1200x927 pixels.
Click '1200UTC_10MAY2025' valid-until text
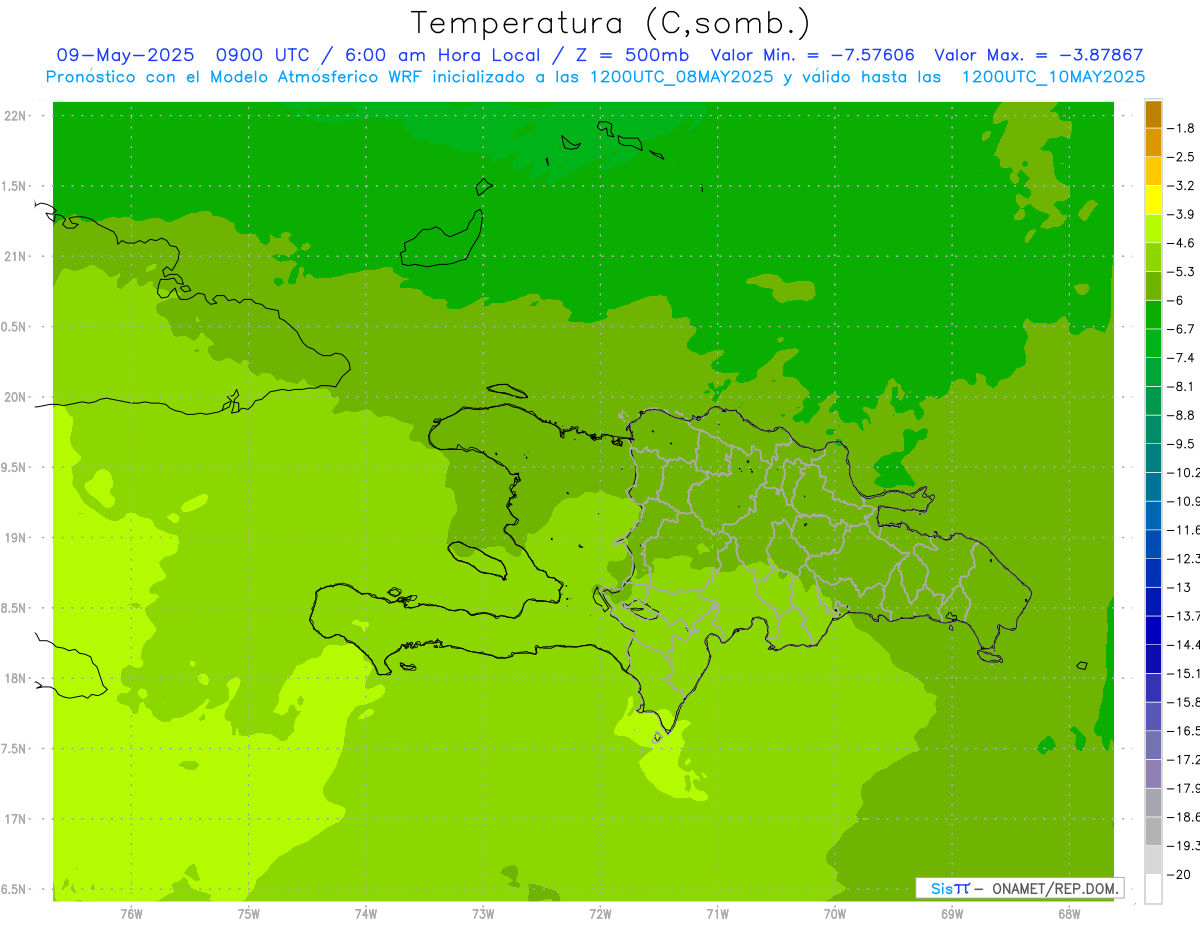[x=1053, y=77]
